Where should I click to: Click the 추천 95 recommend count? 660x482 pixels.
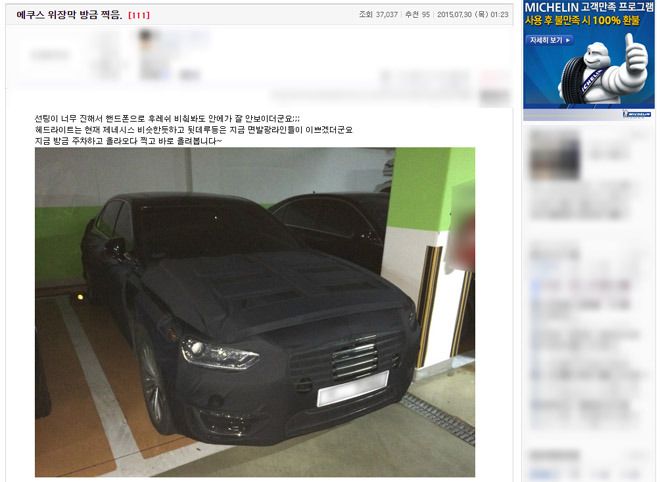click(417, 14)
